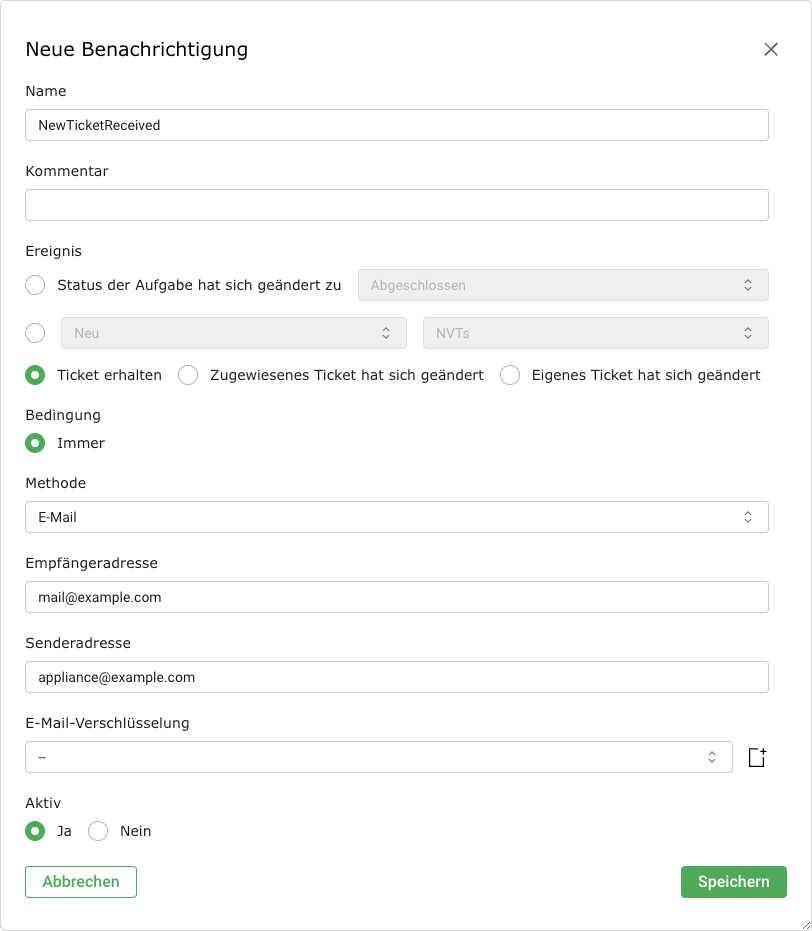This screenshot has width=812, height=931.
Task: Select the Immer condition
Action: 35,443
